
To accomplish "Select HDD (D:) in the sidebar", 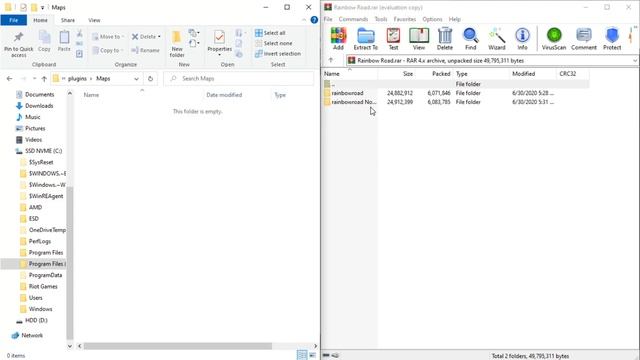I will click(36, 320).
